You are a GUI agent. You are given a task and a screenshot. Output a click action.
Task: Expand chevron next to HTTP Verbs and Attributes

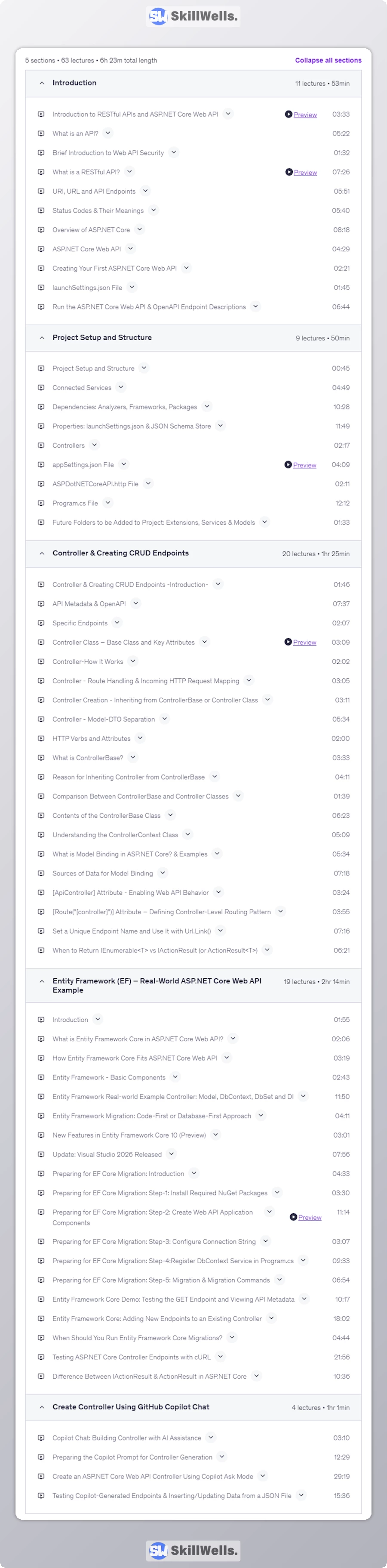(140, 738)
